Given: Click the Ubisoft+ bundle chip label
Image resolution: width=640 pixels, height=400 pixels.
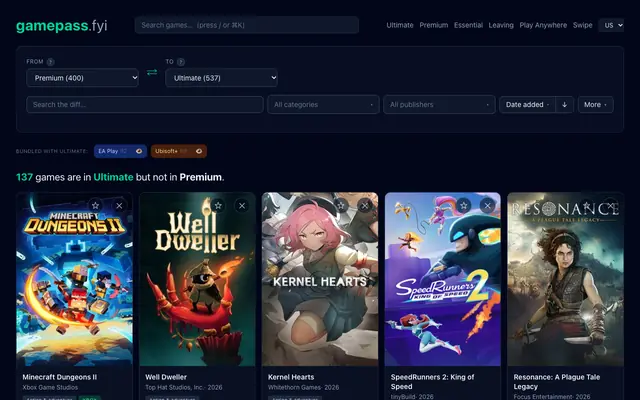Looking at the screenshot, I should pyautogui.click(x=166, y=151).
